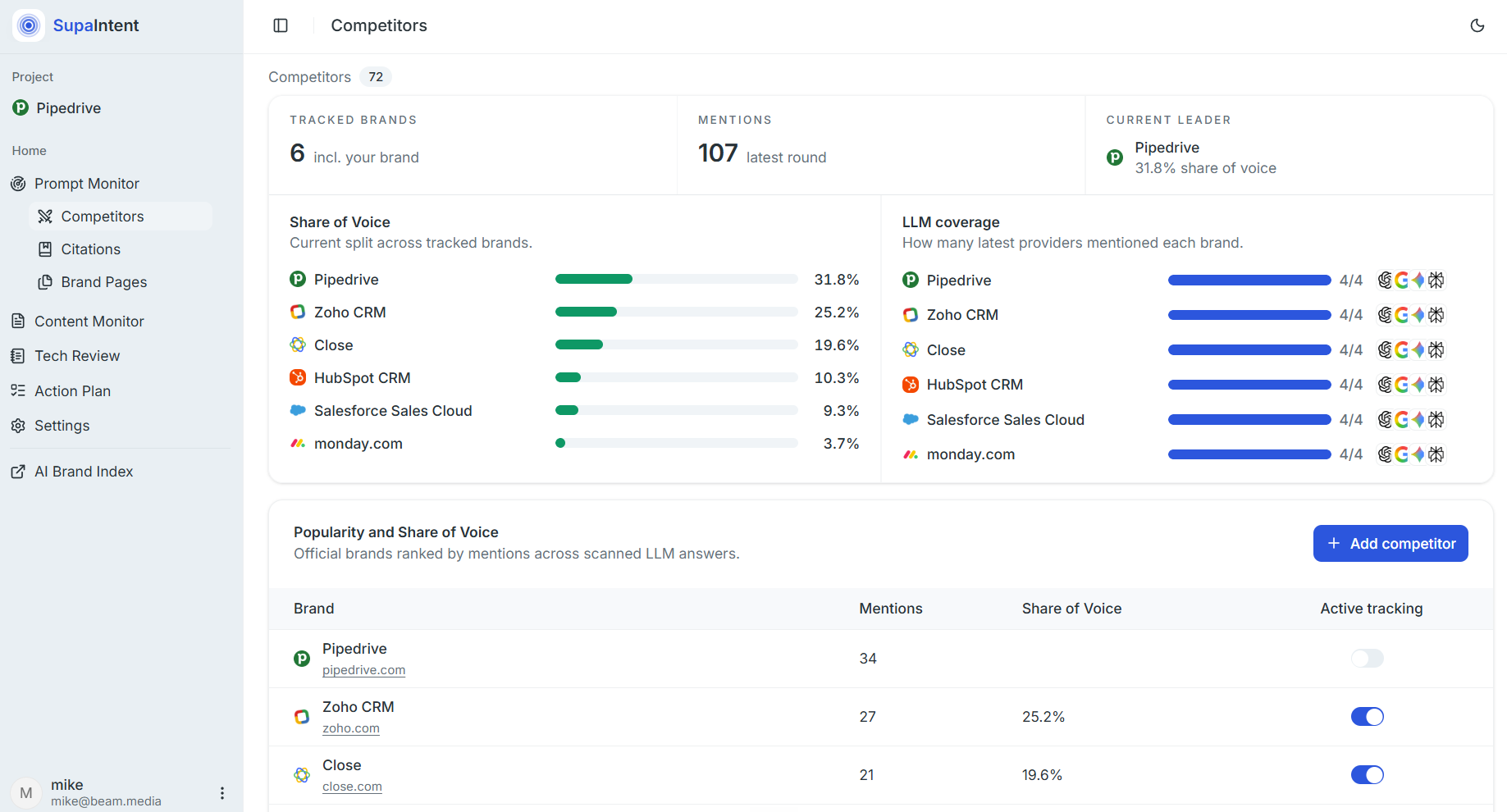Click HubSpot CRM logo in Share of Voice list
Image resolution: width=1507 pixels, height=812 pixels.
(298, 378)
